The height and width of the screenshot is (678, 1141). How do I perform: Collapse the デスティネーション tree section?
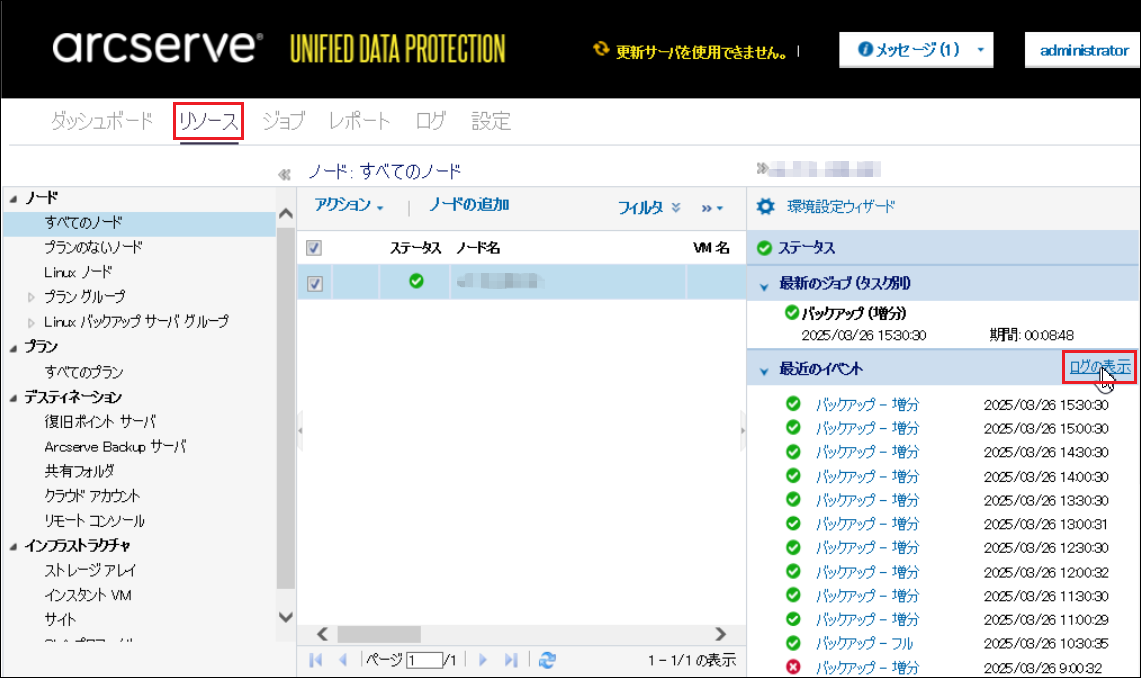point(13,398)
